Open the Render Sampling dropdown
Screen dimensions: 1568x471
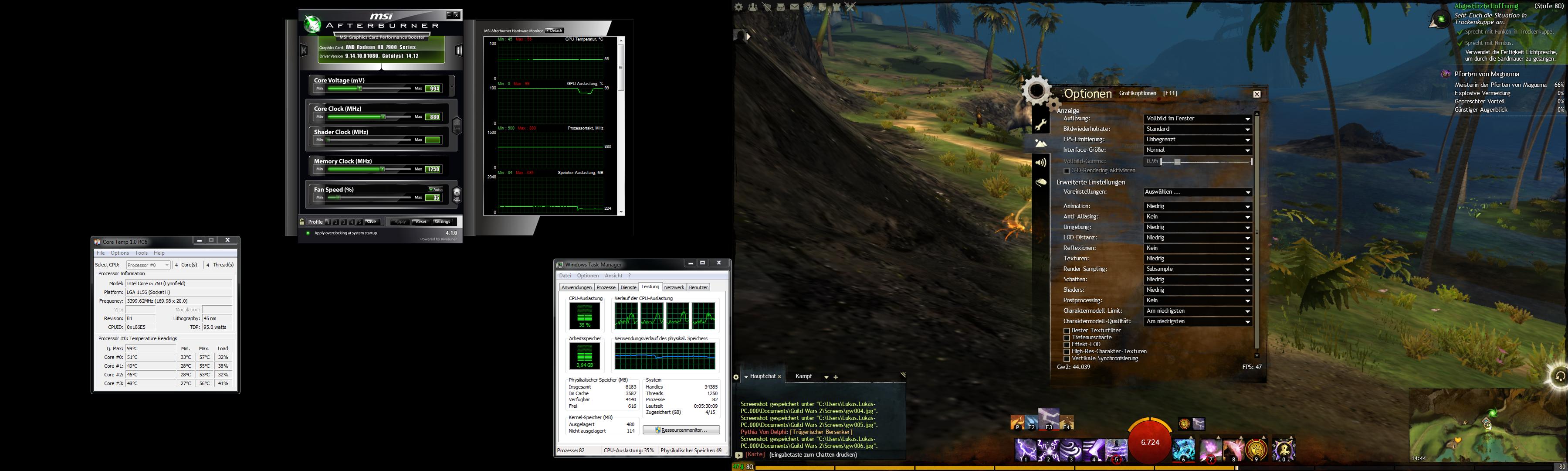1197,270
